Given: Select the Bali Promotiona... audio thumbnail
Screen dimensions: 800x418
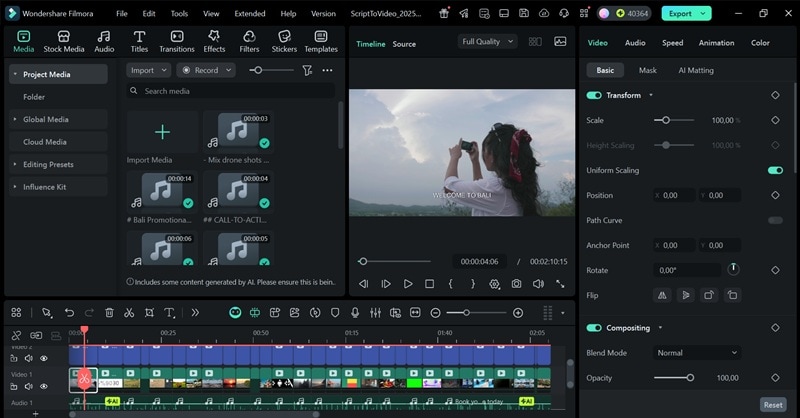Looking at the screenshot, I should (x=162, y=192).
